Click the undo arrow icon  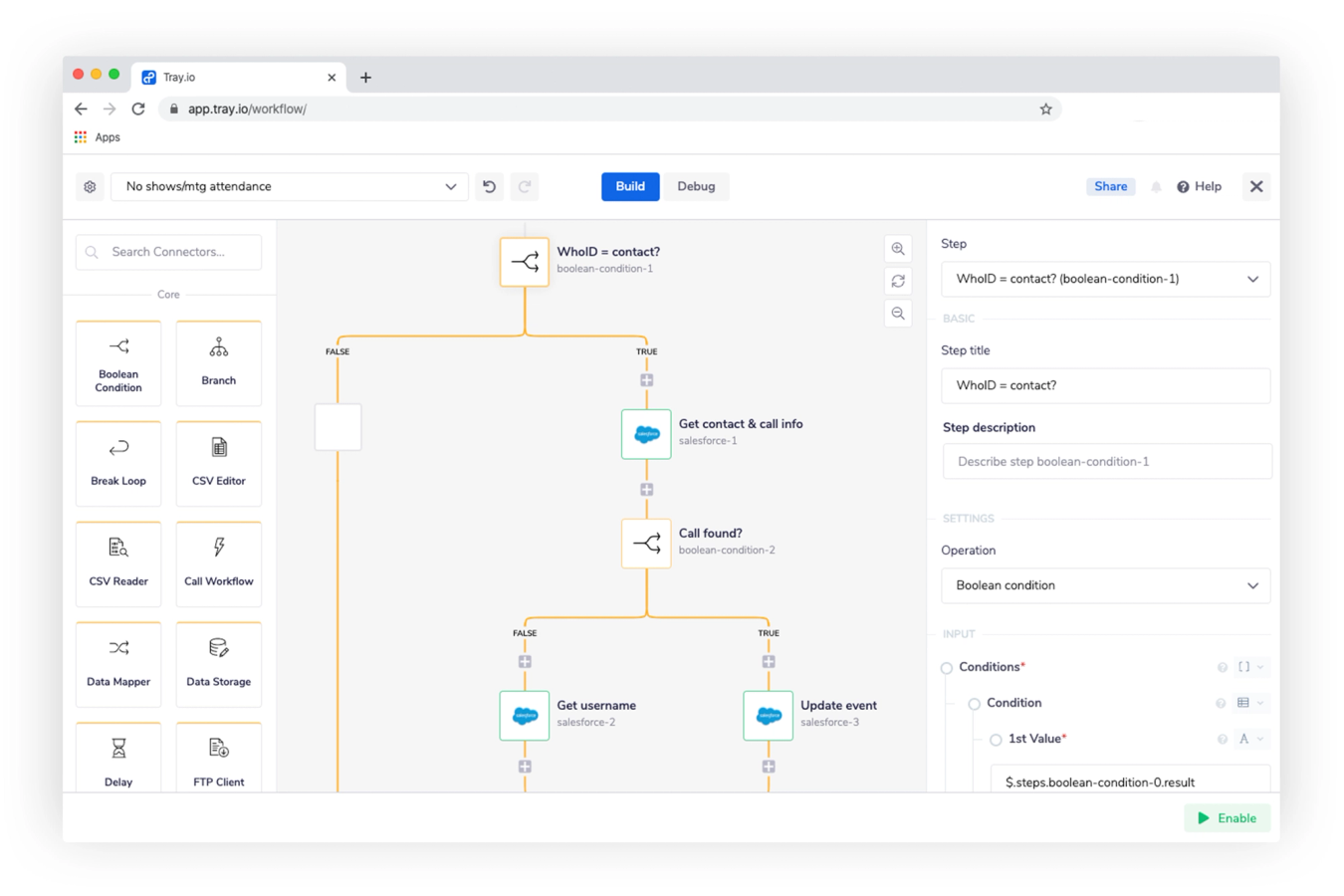490,187
